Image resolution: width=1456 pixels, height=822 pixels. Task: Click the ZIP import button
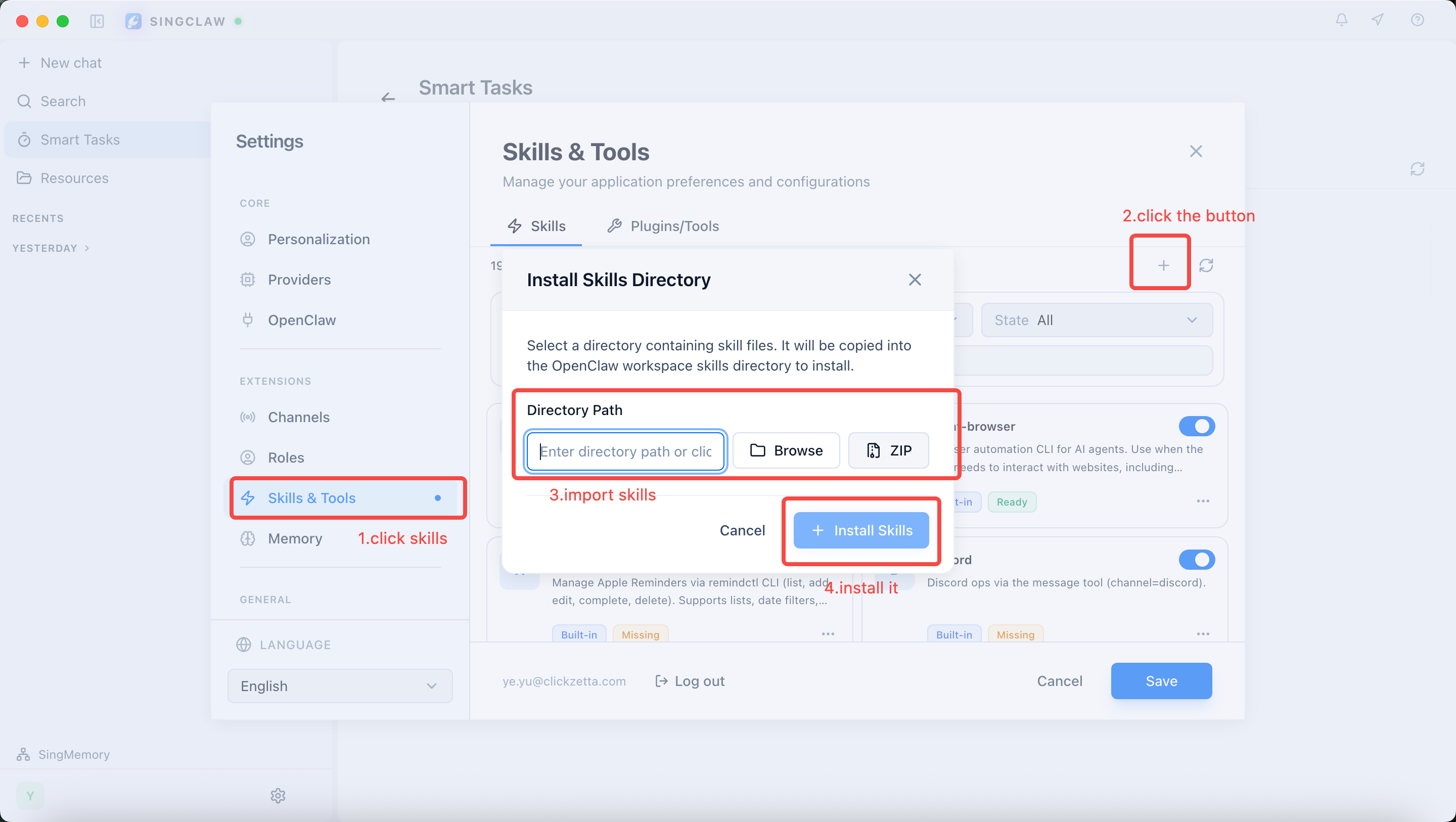(889, 450)
